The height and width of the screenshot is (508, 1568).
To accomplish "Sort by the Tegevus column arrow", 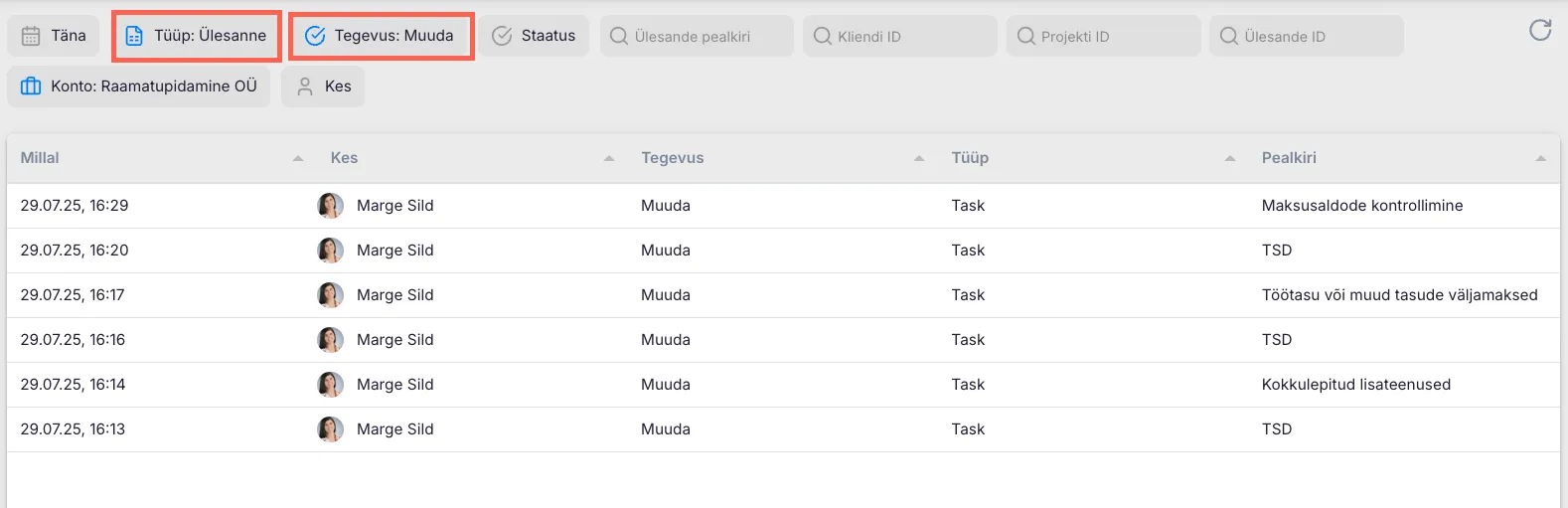I will (x=919, y=158).
